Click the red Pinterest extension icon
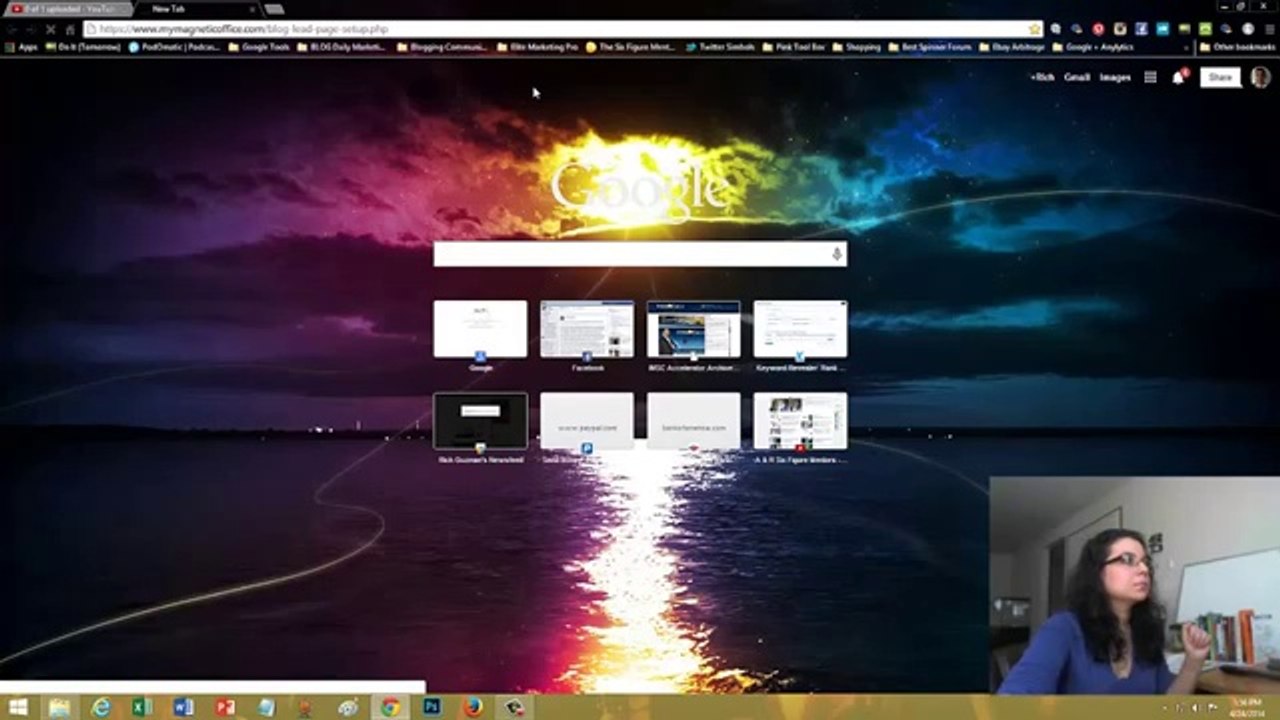The height and width of the screenshot is (720, 1280). point(1098,30)
